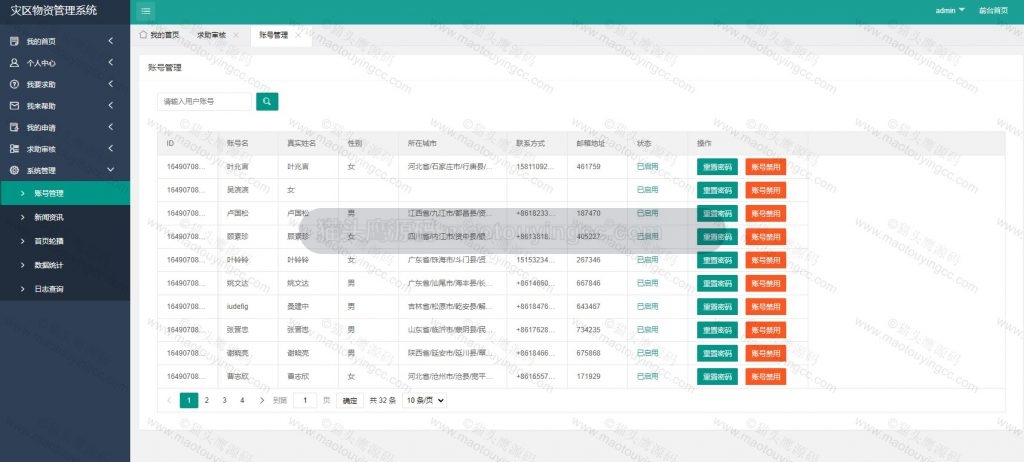1024x462 pixels.
Task: Expand the 我来帮助 sidebar chevron
Action: point(111,106)
